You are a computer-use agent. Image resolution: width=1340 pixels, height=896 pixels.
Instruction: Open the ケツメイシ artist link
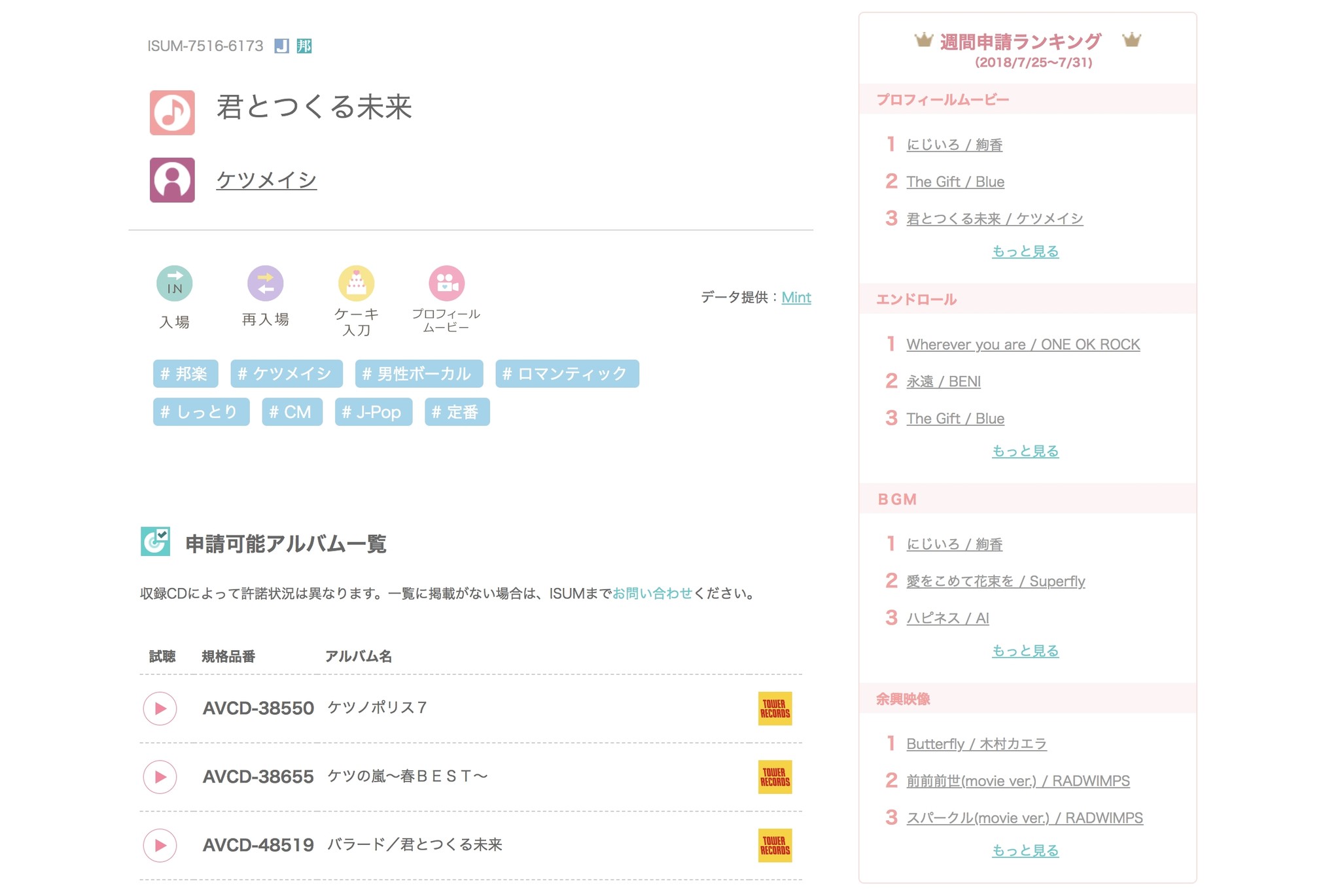point(266,180)
